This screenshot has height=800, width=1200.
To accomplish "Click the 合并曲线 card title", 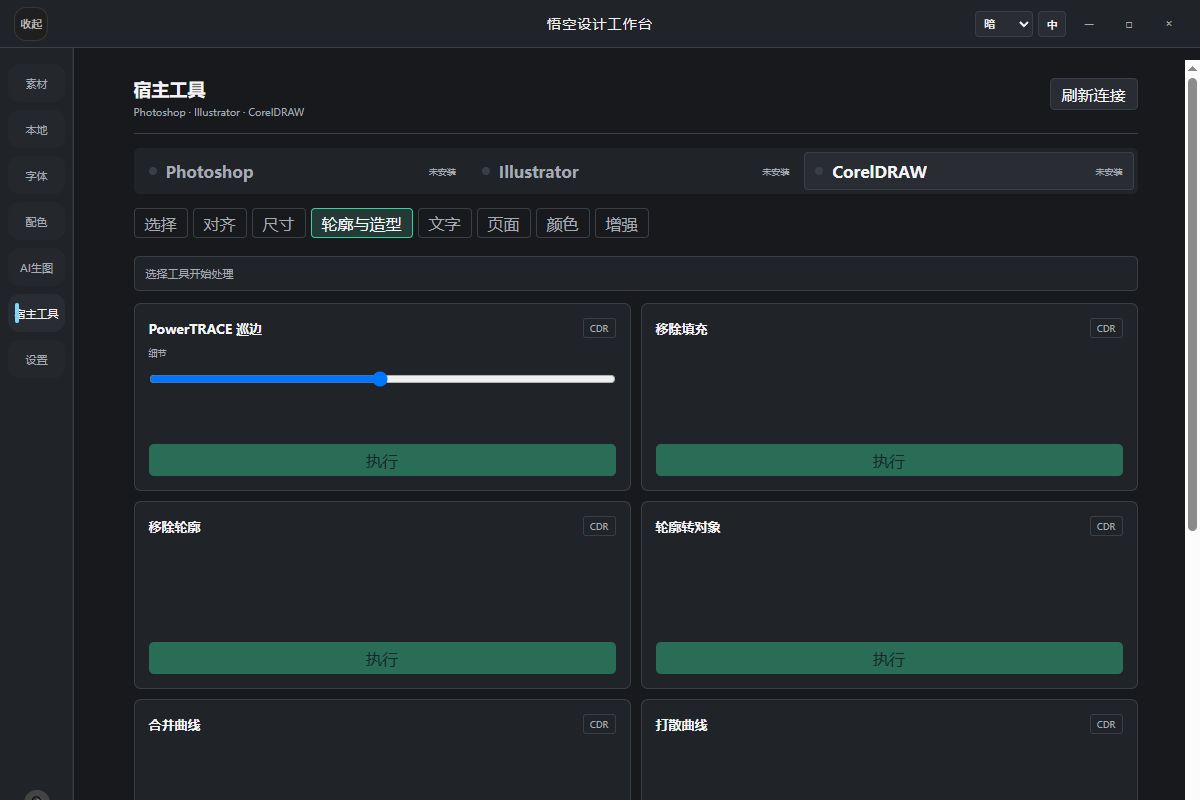I will tap(175, 725).
